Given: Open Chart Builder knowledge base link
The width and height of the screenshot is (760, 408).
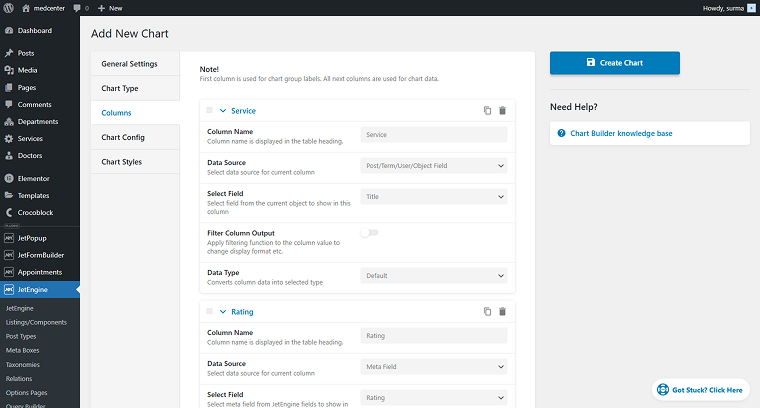Looking at the screenshot, I should tap(621, 133).
